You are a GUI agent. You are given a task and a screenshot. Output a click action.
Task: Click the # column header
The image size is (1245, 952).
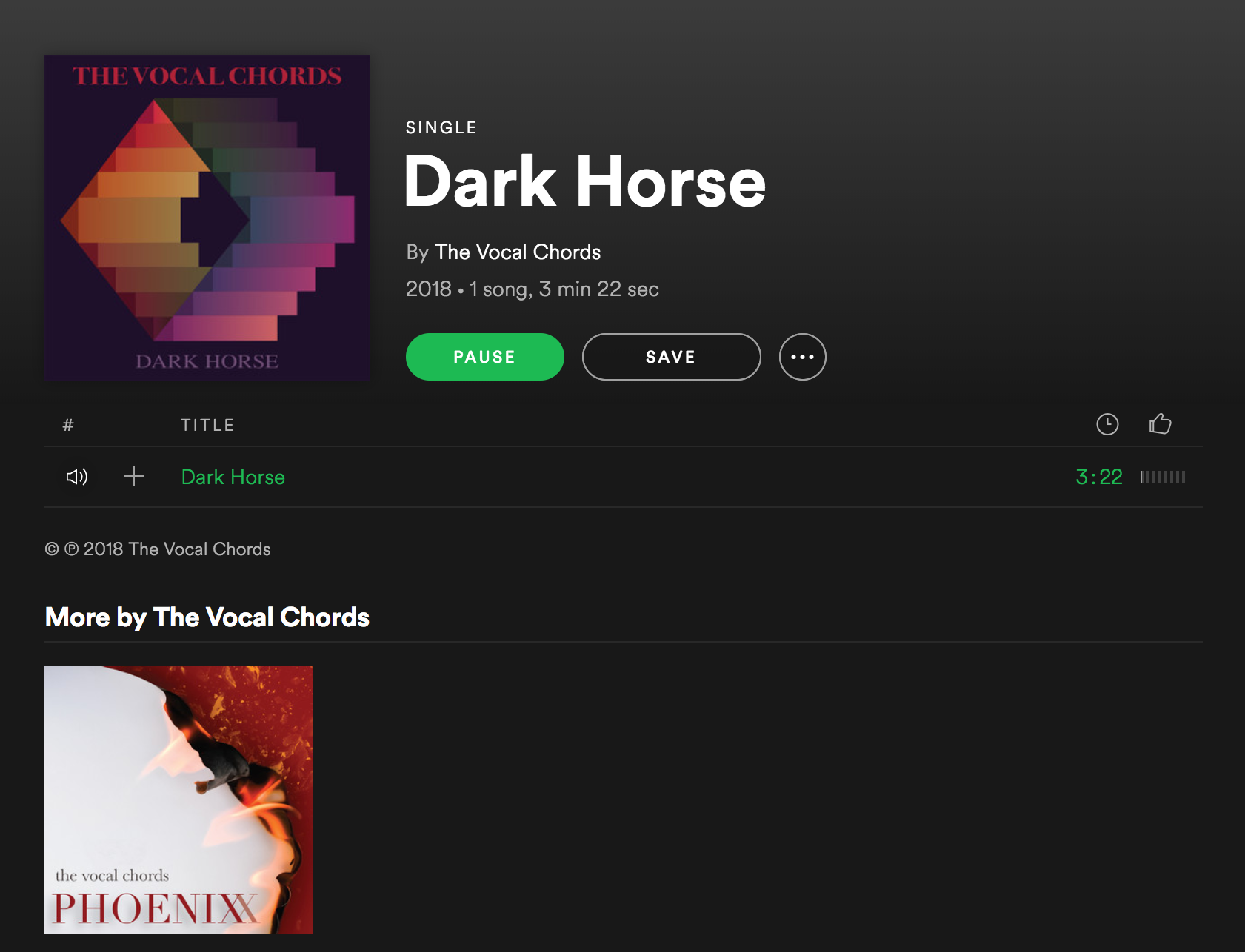click(68, 425)
